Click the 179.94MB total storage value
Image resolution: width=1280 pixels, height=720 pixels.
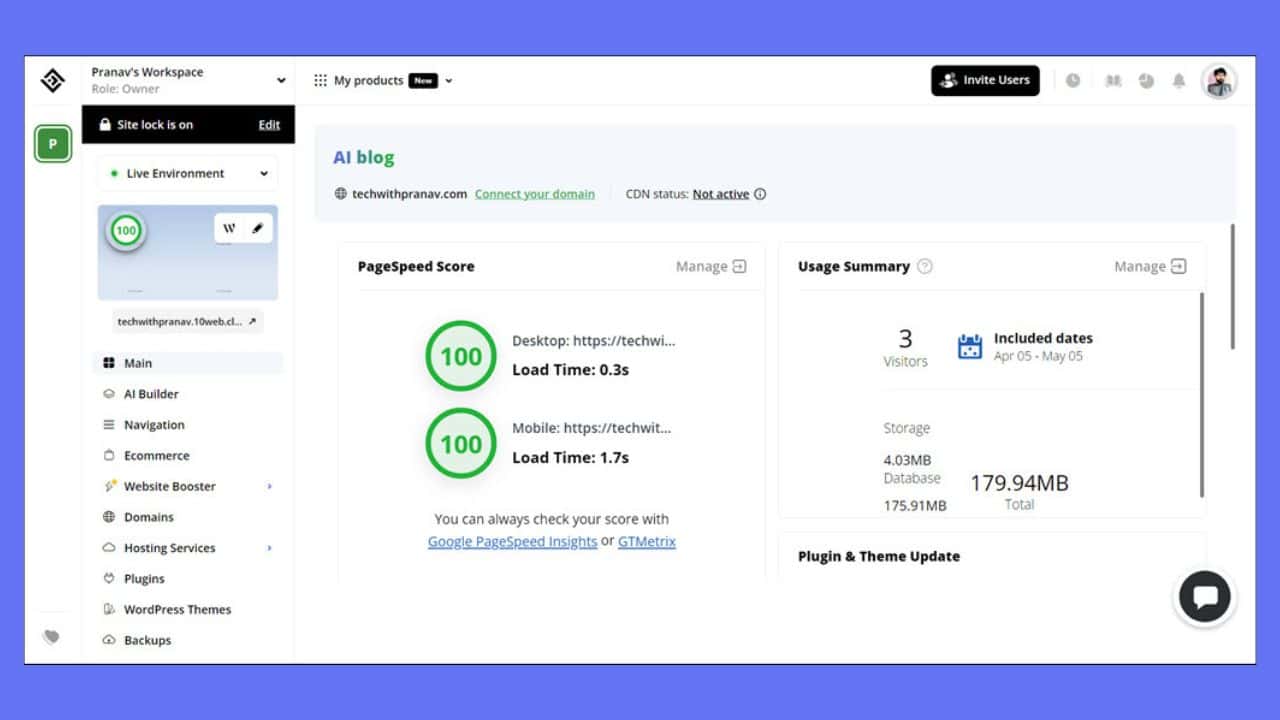[x=1019, y=483]
